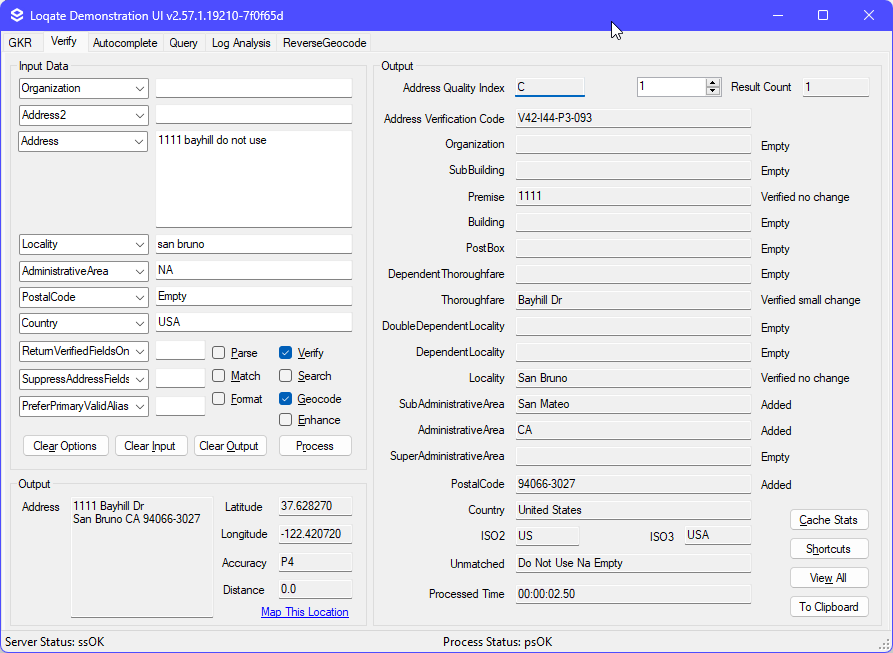
Task: Open the ReverseGeocode tab
Action: point(324,43)
